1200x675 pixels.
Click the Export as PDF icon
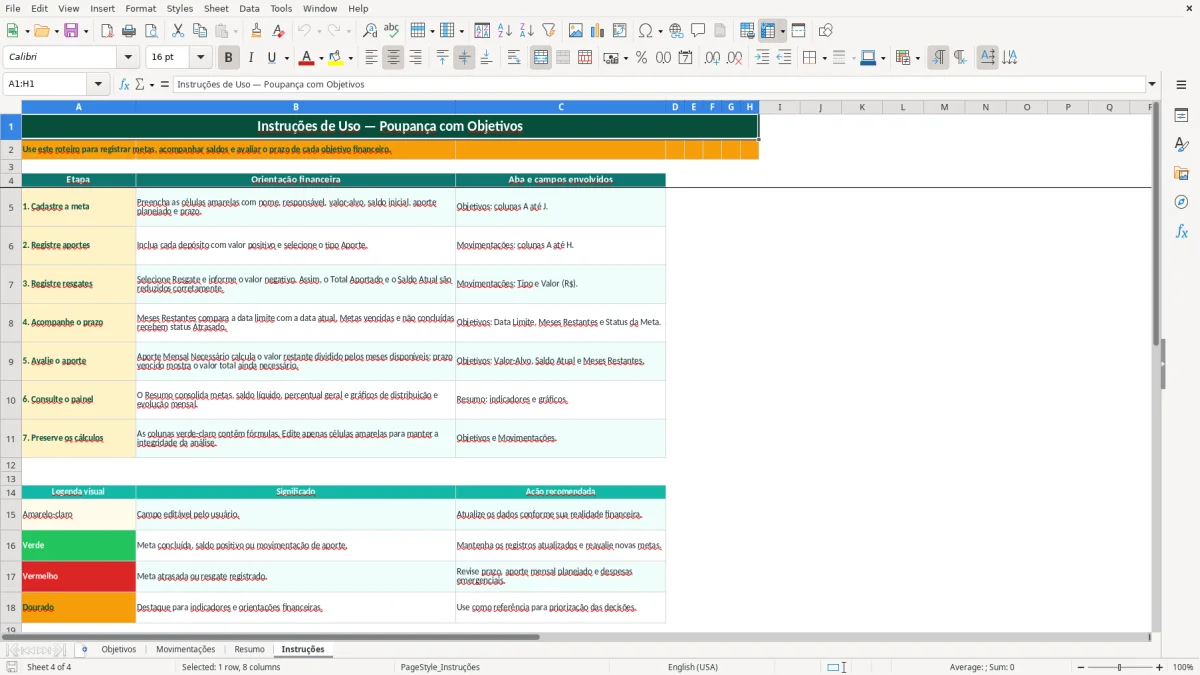[107, 31]
